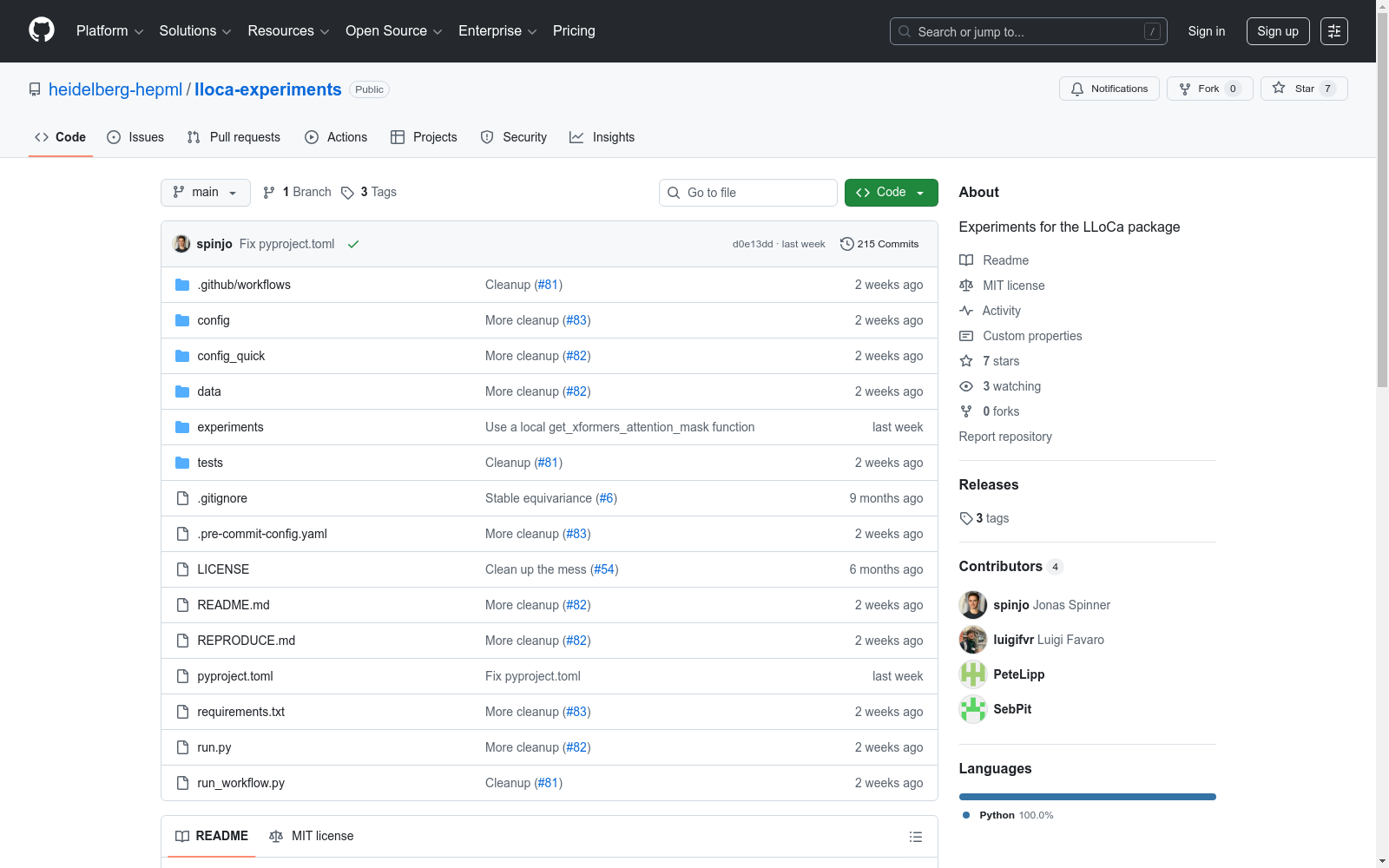
Task: Open the LICENSE file
Action: [x=223, y=569]
